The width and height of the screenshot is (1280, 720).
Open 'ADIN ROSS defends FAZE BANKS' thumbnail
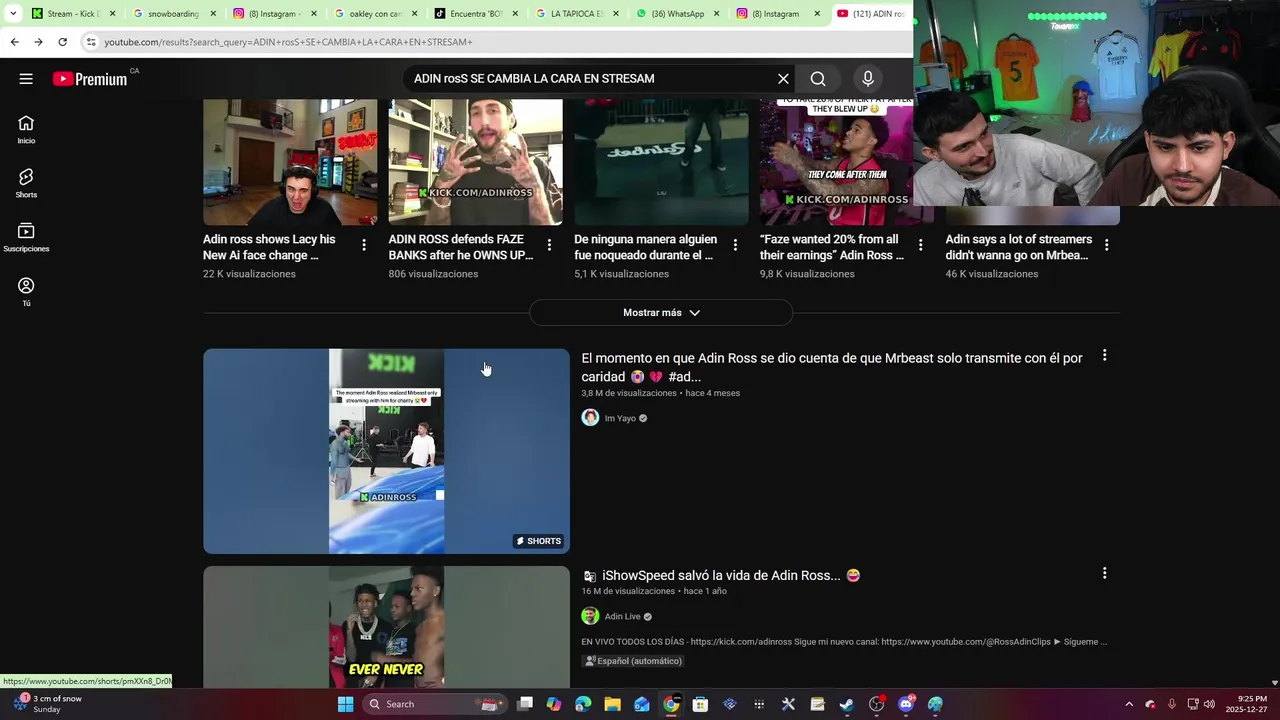click(475, 162)
